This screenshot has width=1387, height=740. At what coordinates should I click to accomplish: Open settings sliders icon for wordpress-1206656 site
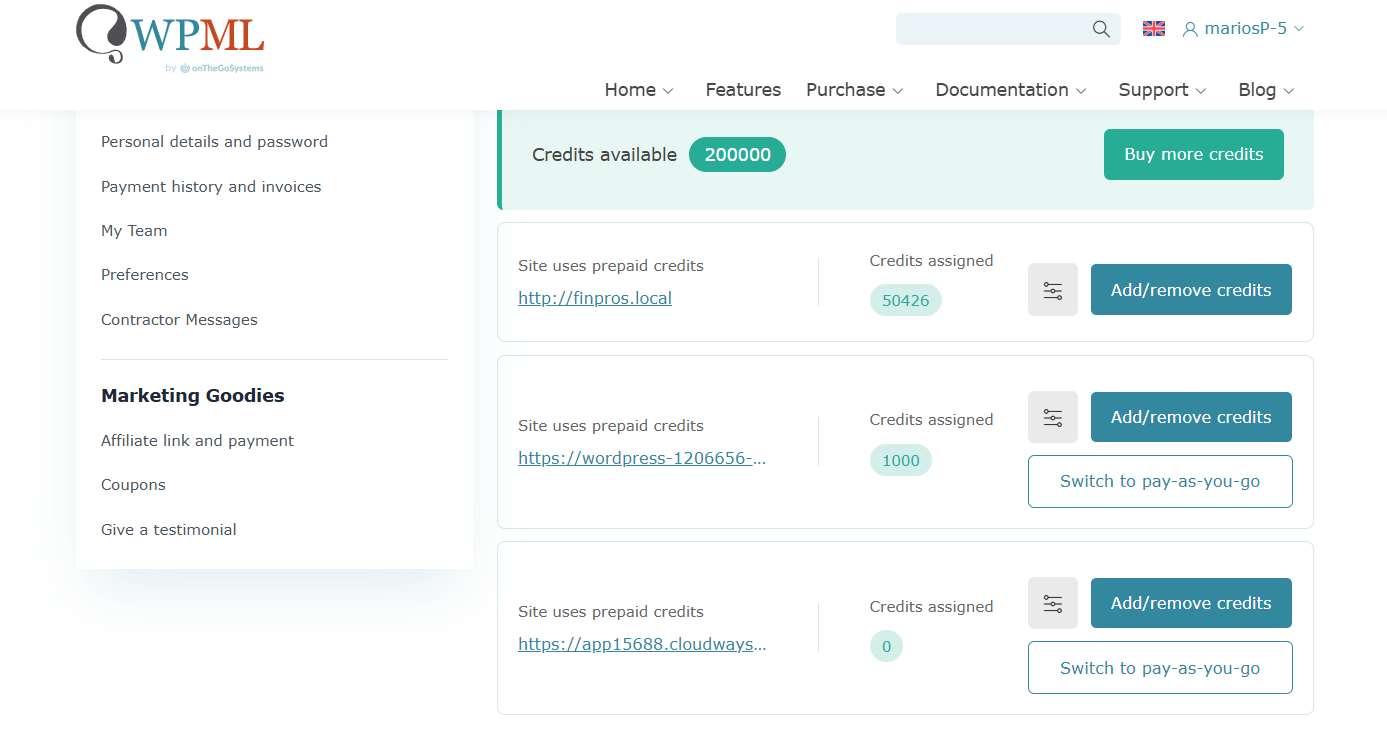click(x=1053, y=417)
